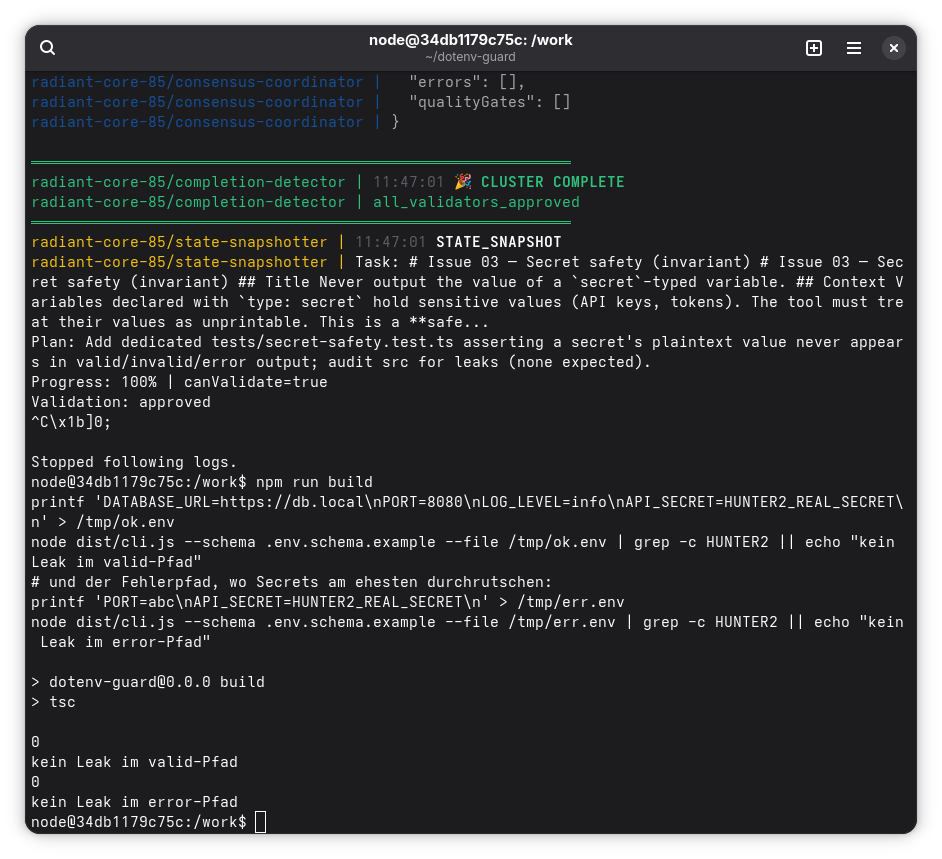Add a new terminal tab

tap(813, 47)
